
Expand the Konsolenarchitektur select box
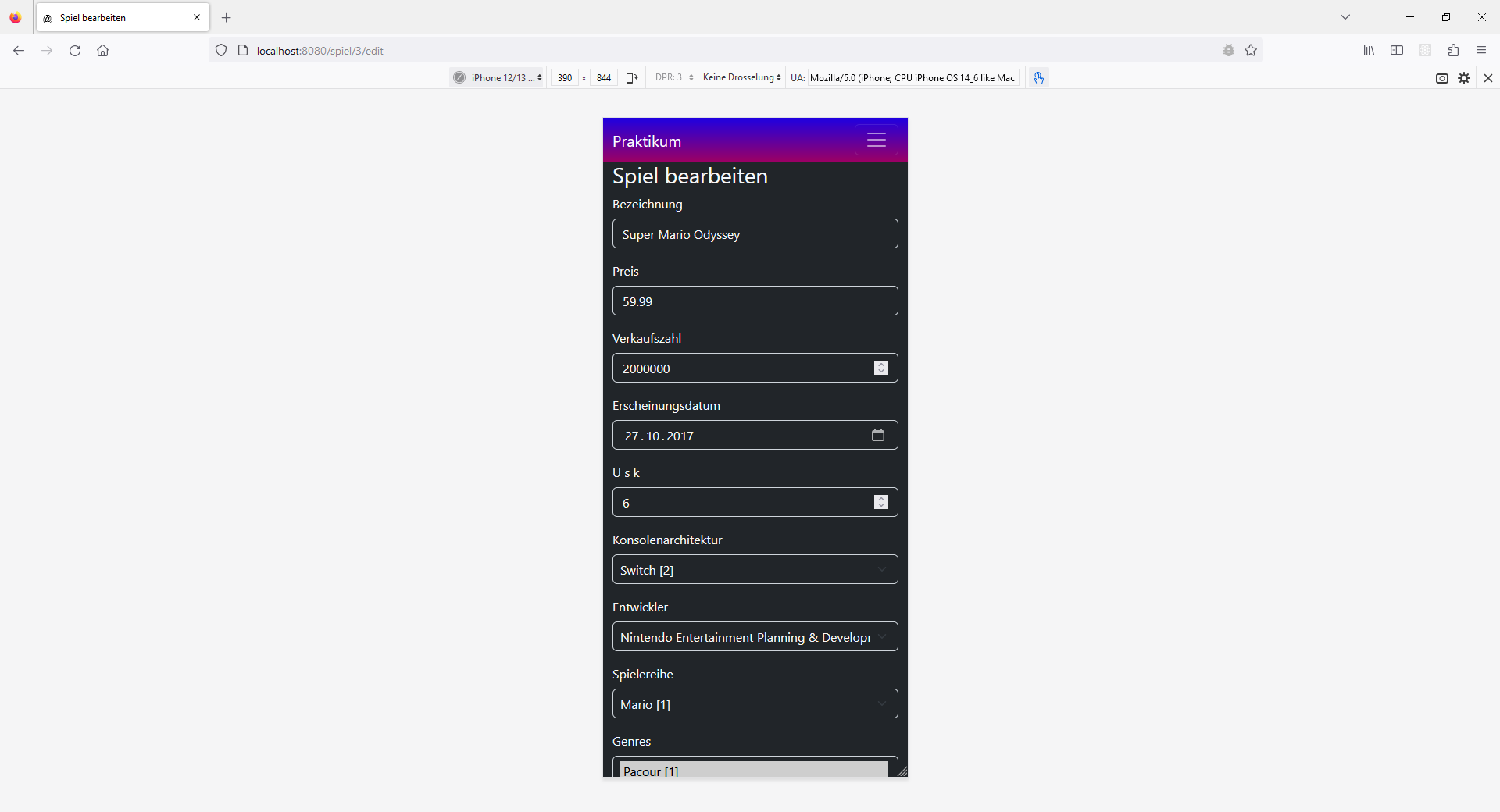[x=755, y=570]
